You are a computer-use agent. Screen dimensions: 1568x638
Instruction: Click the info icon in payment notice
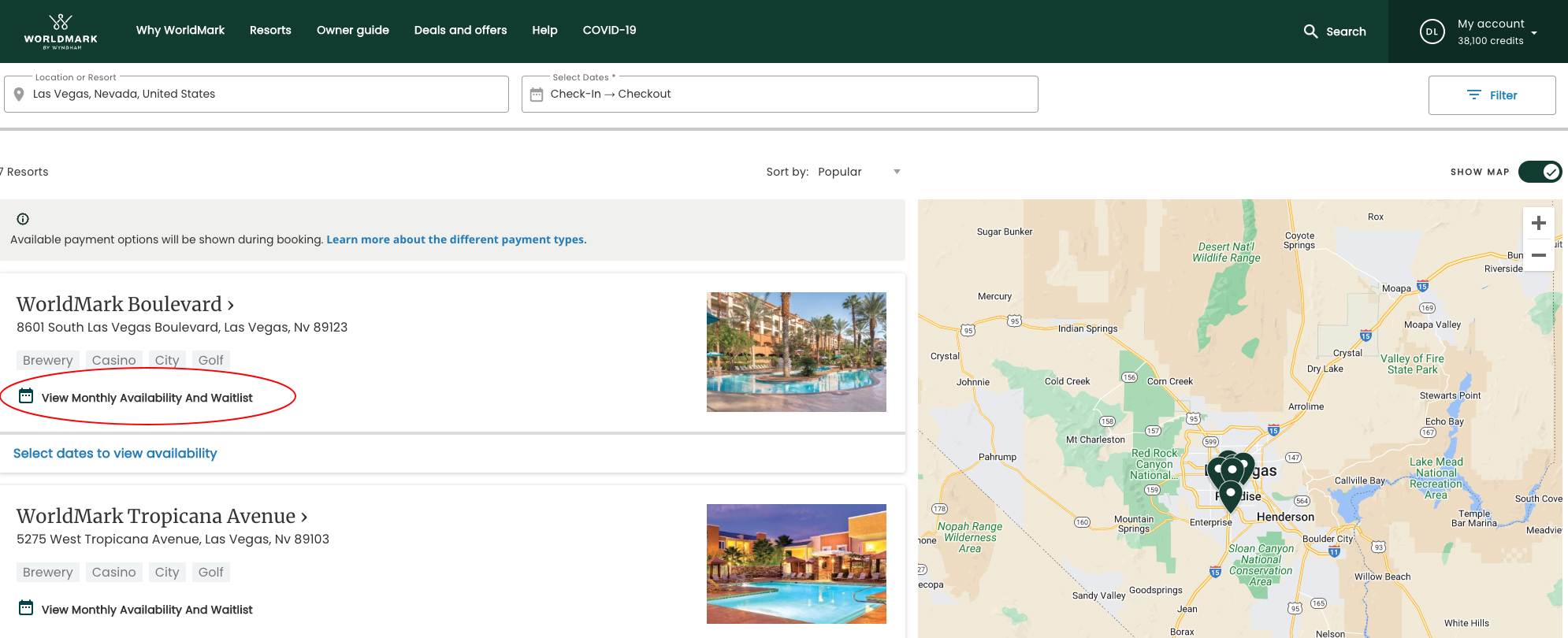[23, 219]
